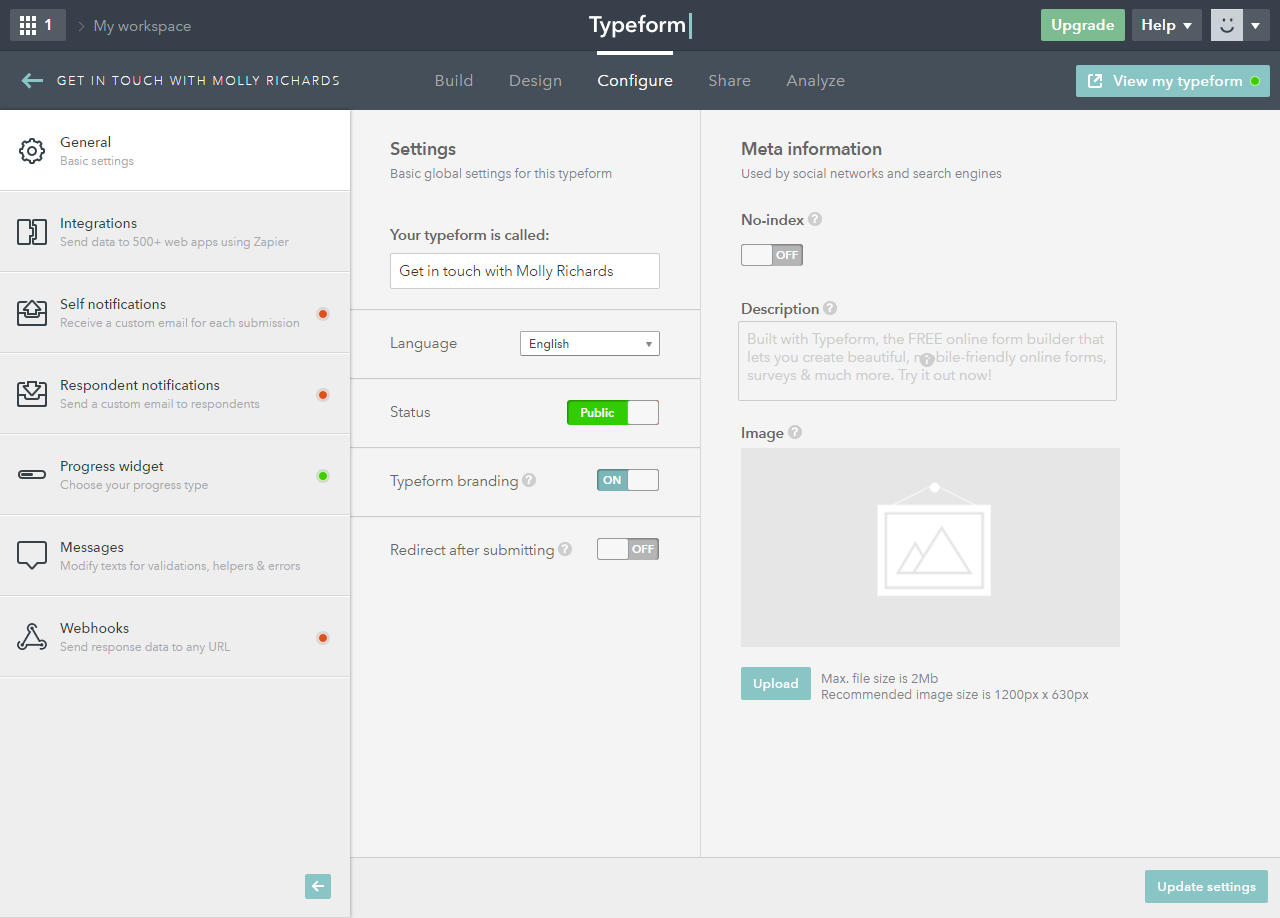
Task: Open the Integrations section
Action: (175, 232)
